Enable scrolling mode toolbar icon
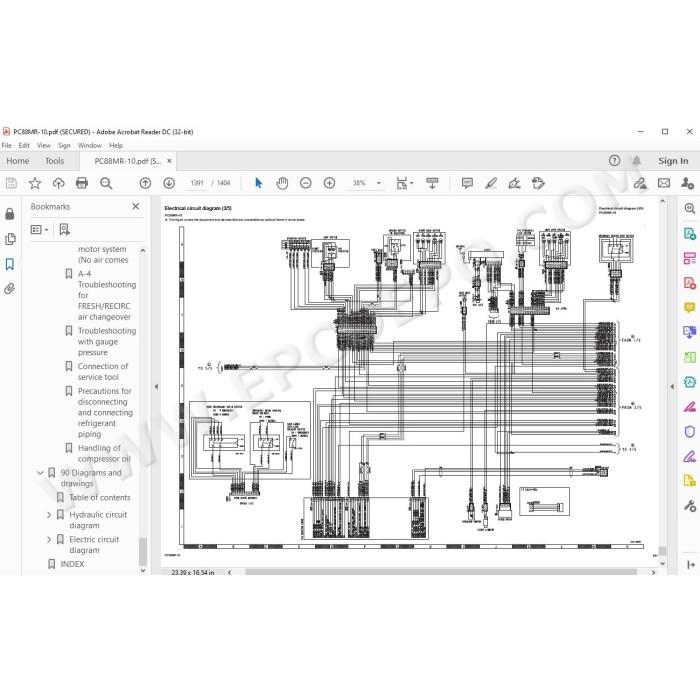Screen dimensions: 700x700 click(432, 183)
